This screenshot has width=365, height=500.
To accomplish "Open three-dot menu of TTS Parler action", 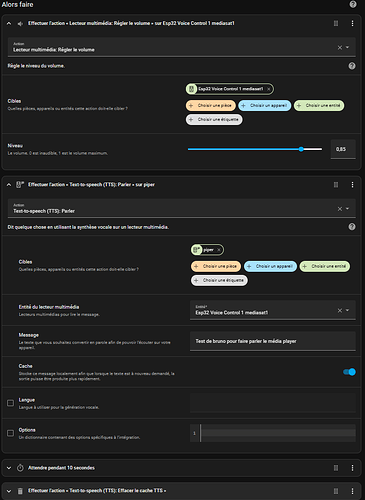I will [352, 185].
